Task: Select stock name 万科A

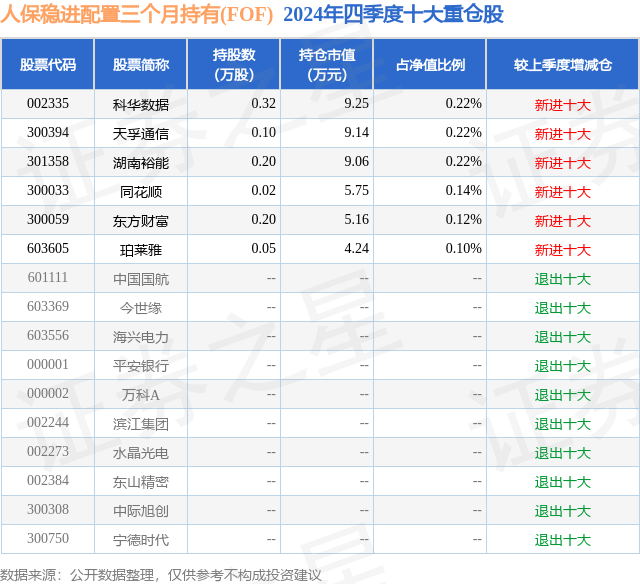Action: click(141, 395)
